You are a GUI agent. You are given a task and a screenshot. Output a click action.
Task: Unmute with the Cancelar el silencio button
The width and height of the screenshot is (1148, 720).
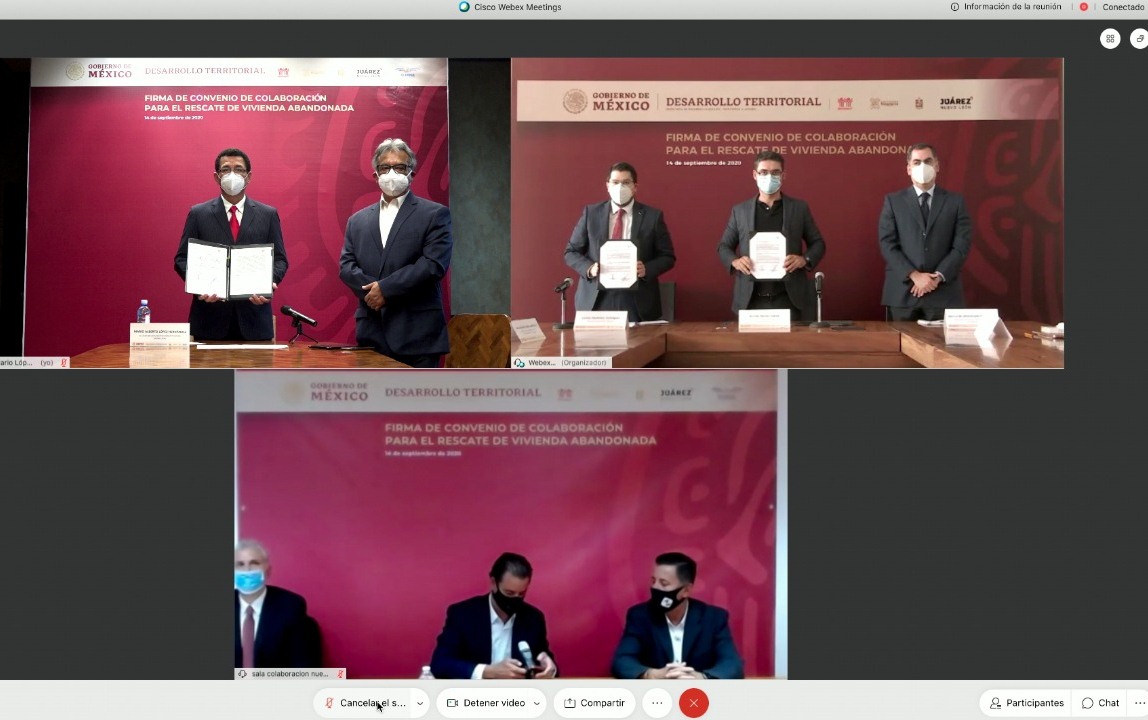click(x=364, y=703)
